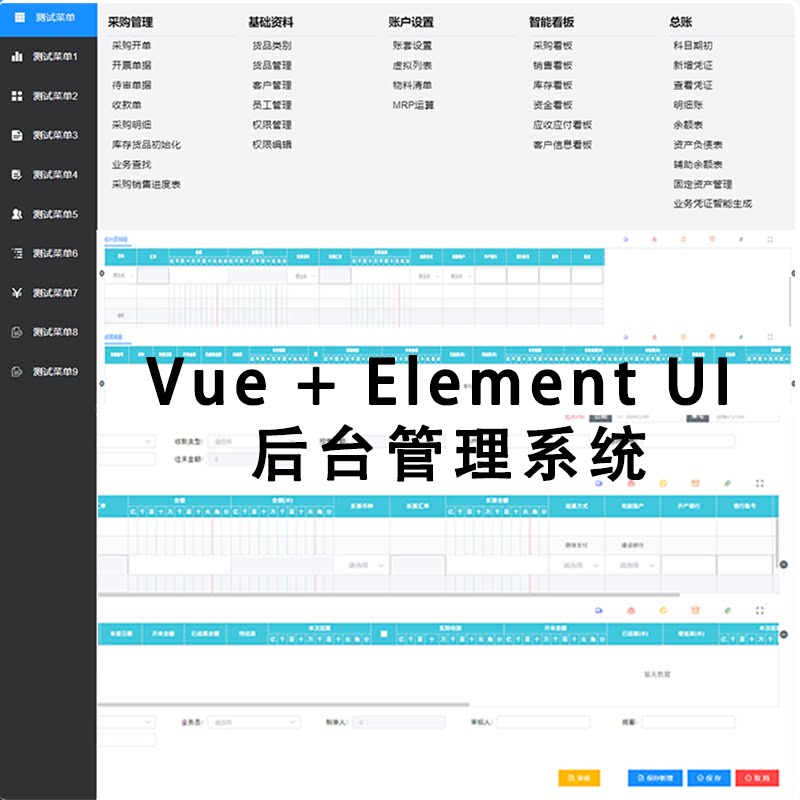Viewport: 800px width, 800px height.
Task: Open 权限编辑
Action: pos(272,145)
